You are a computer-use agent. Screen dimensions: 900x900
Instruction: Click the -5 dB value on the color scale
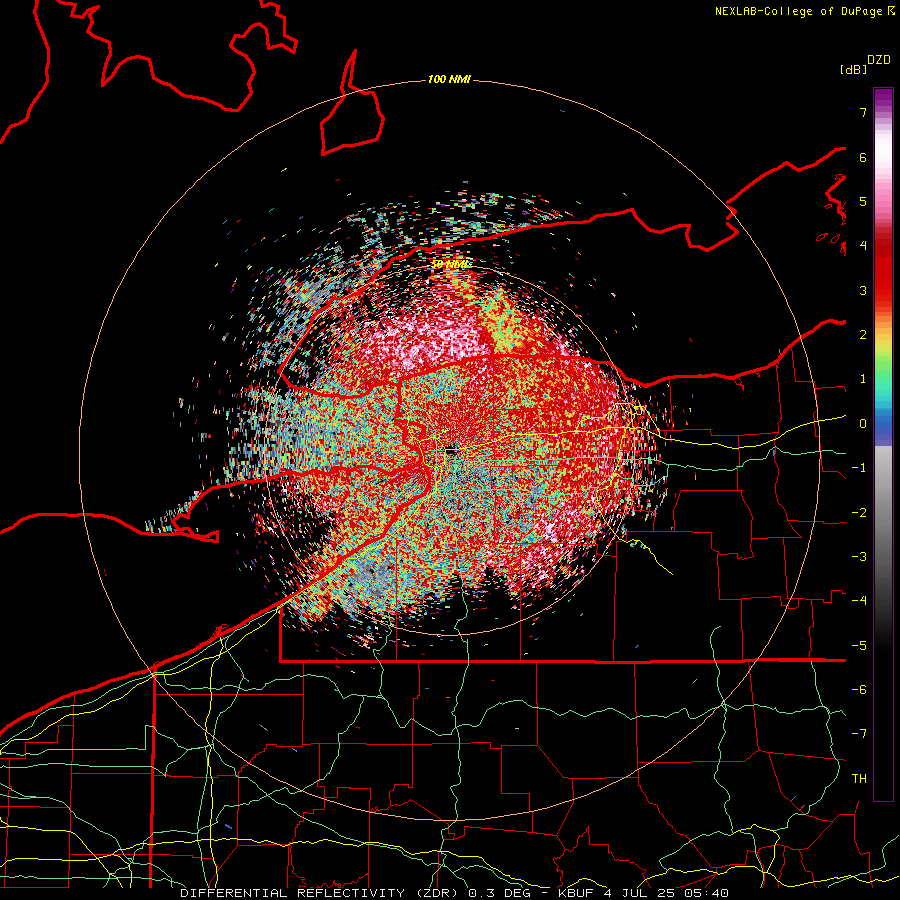pyautogui.click(x=859, y=646)
